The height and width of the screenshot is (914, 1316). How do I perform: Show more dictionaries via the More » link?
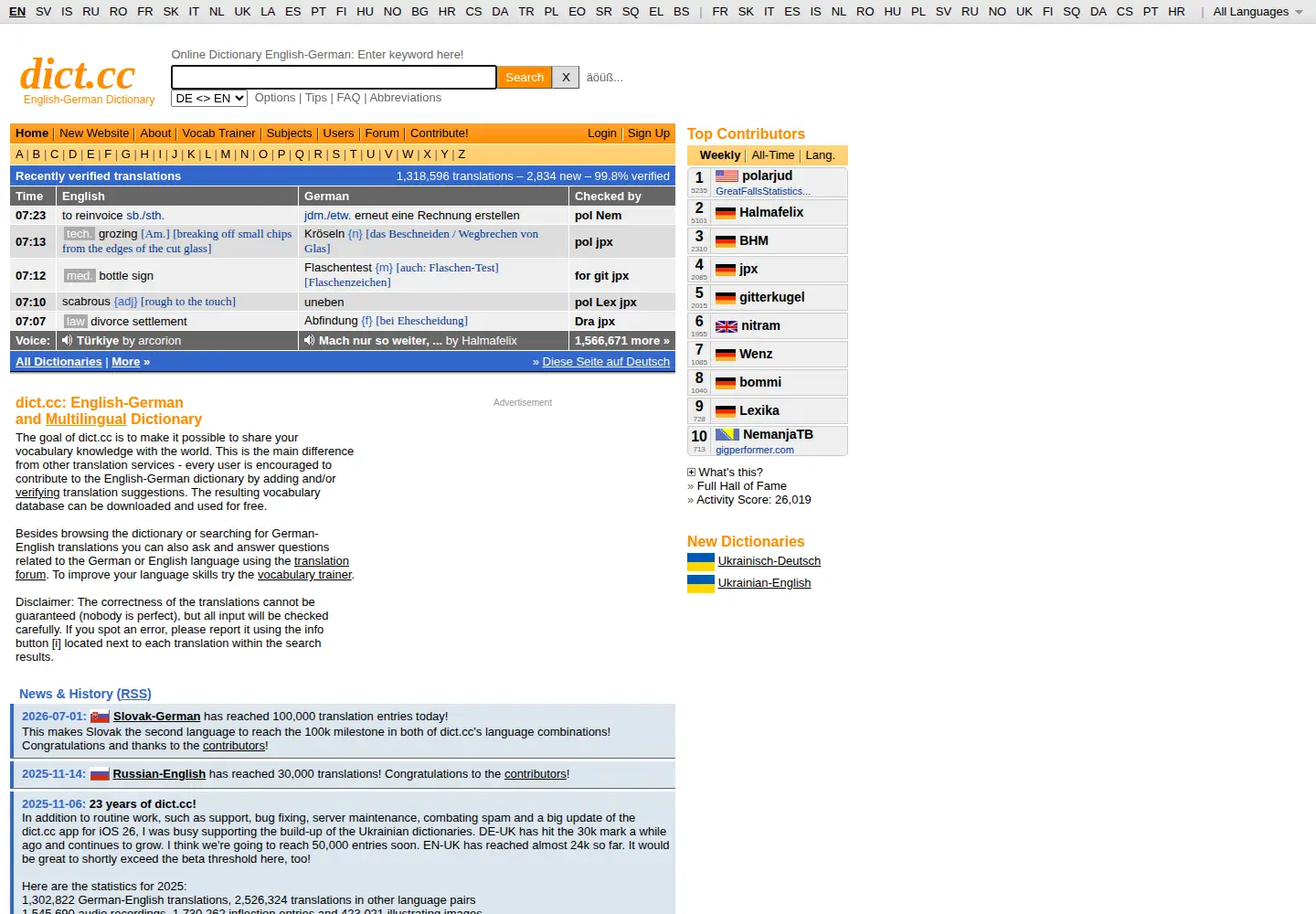pos(131,362)
